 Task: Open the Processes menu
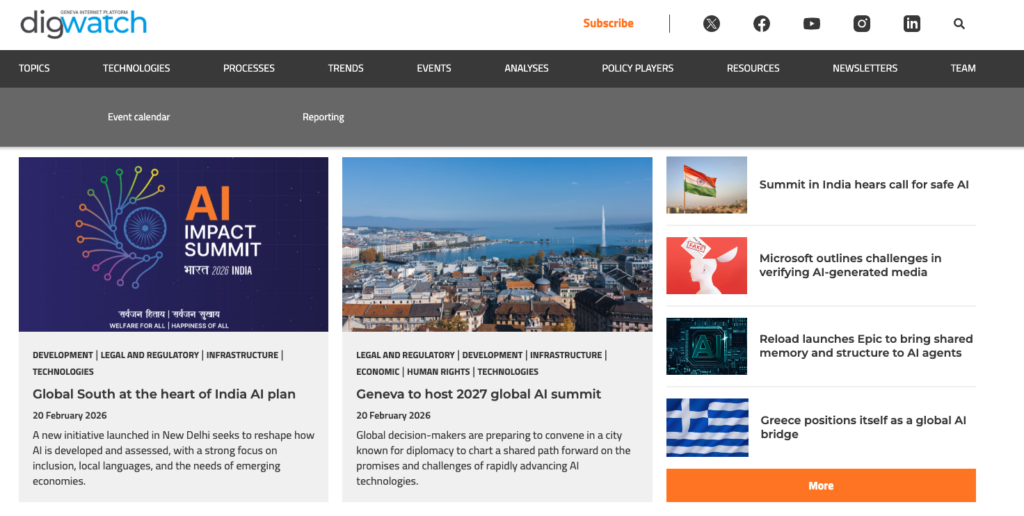249,68
